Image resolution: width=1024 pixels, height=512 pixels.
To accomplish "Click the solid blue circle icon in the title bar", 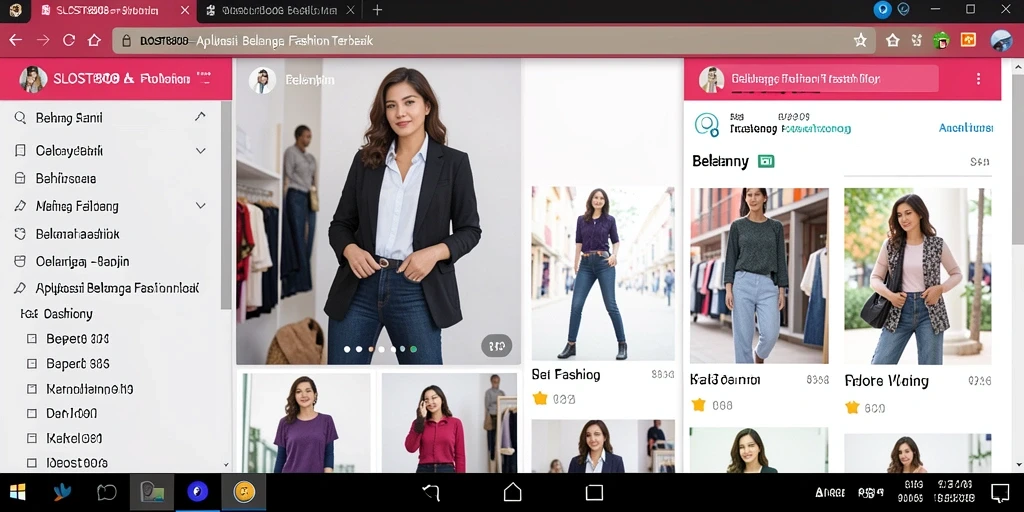I will click(x=882, y=10).
